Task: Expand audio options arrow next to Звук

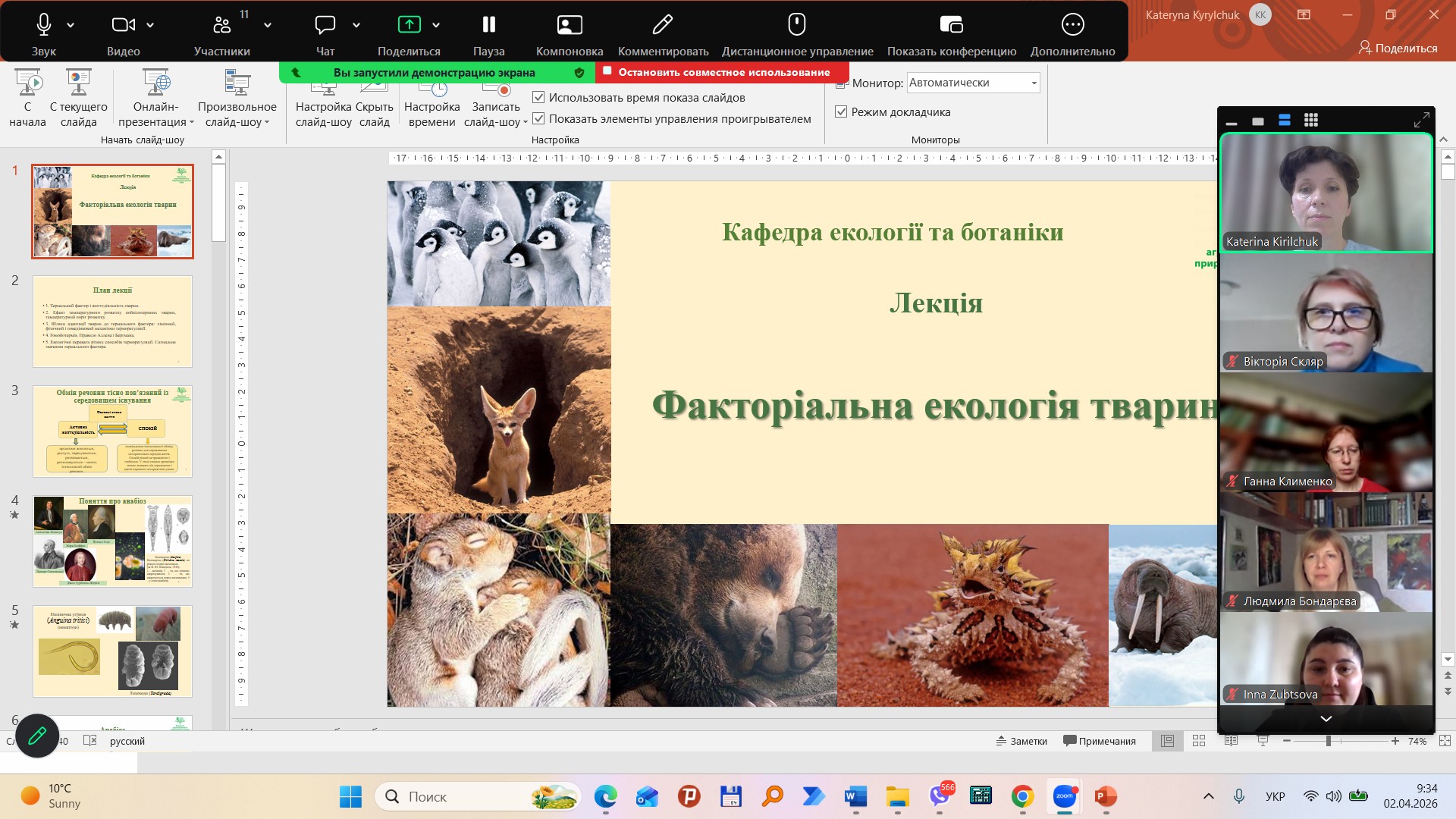Action: pyautogui.click(x=71, y=25)
